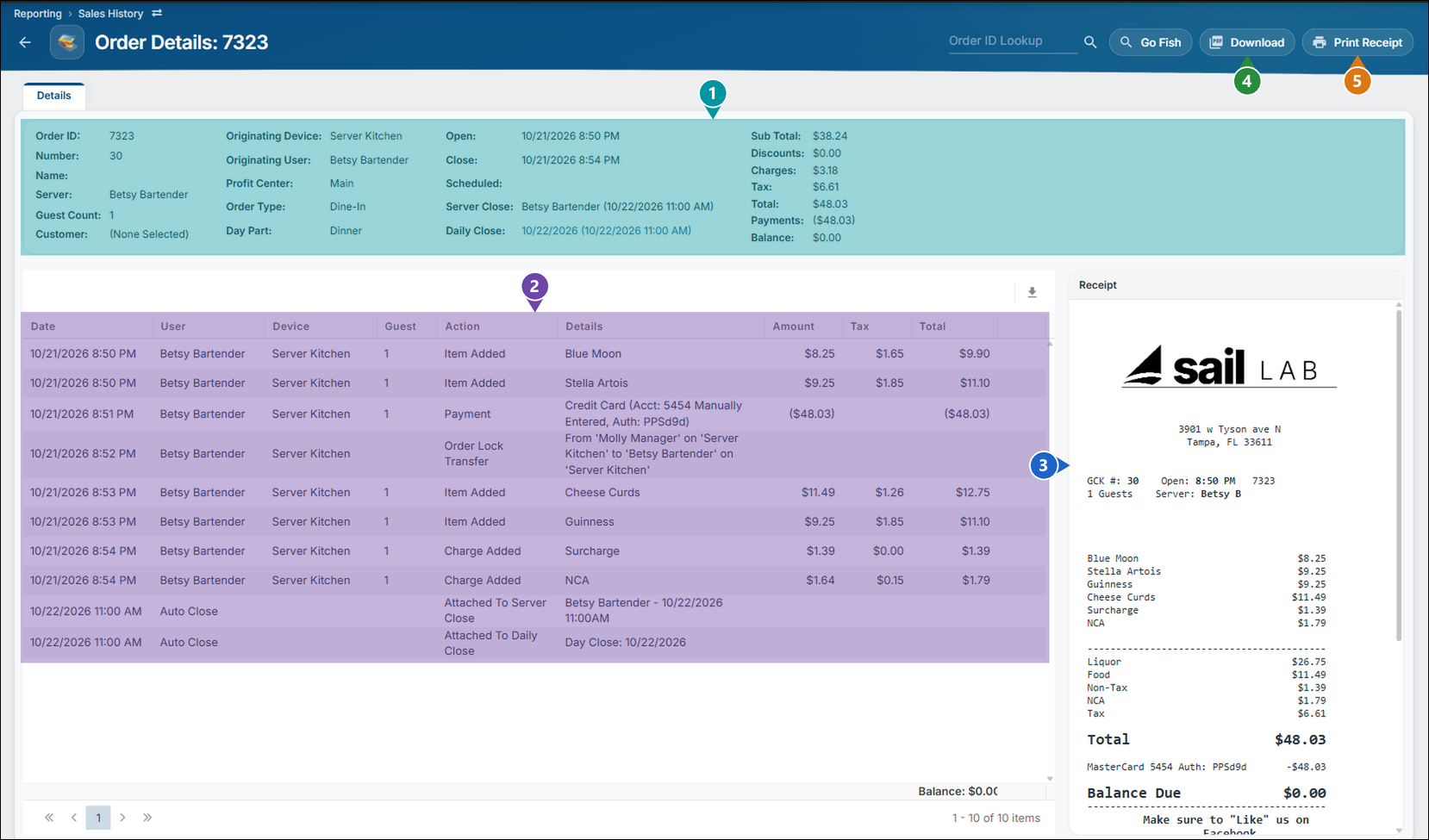Open Sales History breadcrumb
Screen dimensions: 1429x840
[x=110, y=14]
